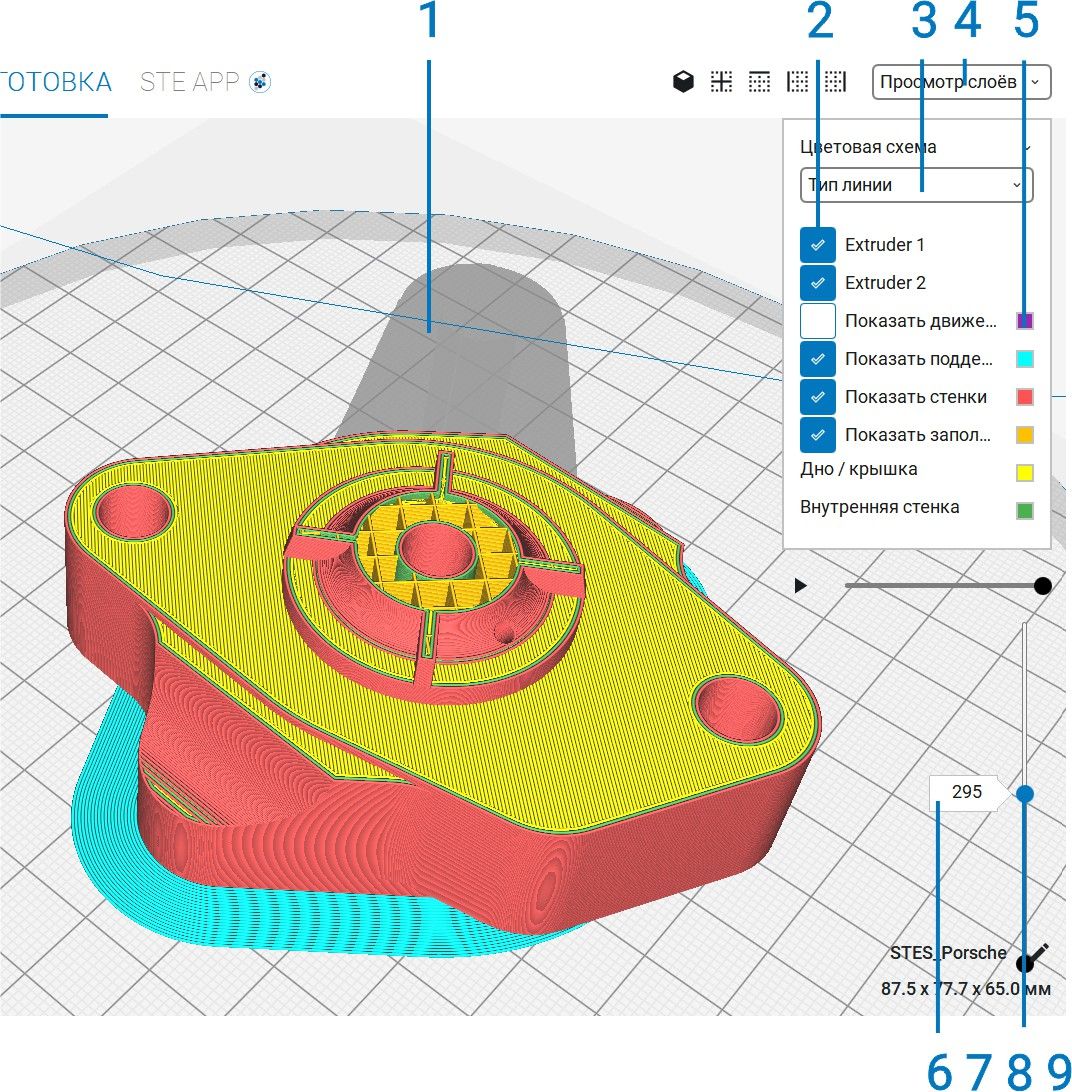1072x1092 pixels.
Task: Click the Дно / крышка legend label
Action: point(858,469)
